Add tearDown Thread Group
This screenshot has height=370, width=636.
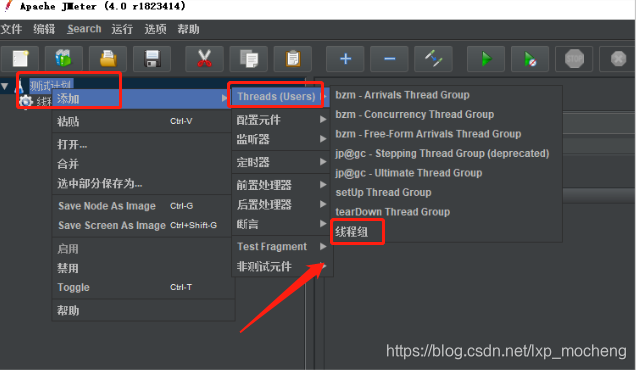[446, 212]
